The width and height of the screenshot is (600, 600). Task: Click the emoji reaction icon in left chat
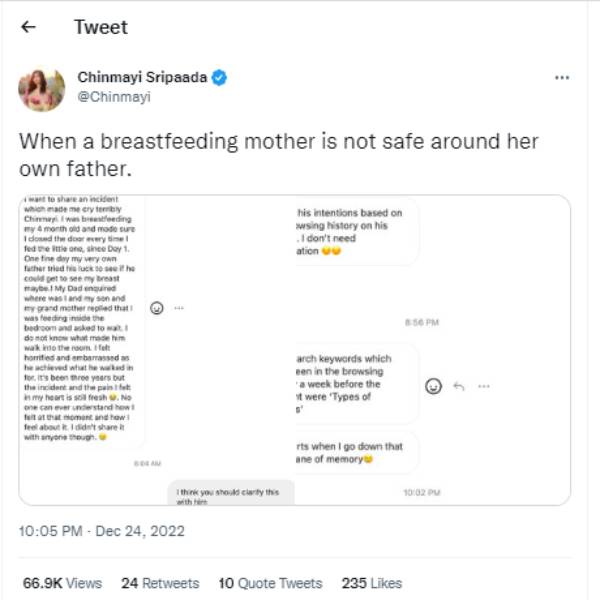click(x=157, y=308)
